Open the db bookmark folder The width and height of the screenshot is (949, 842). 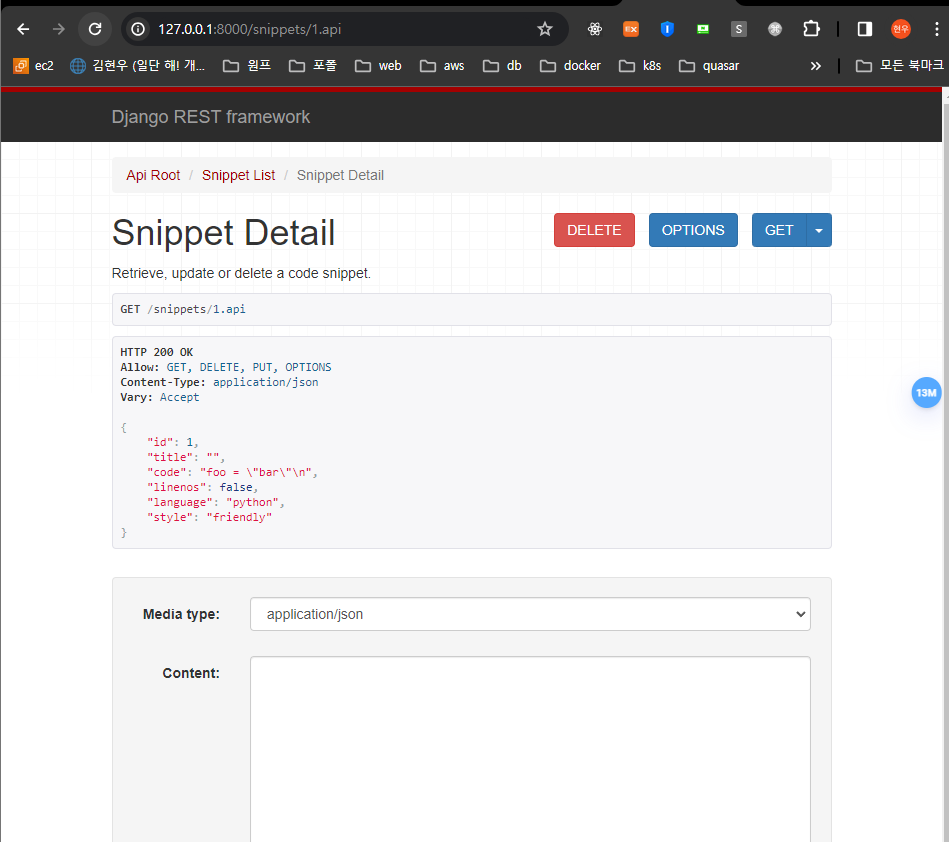(x=502, y=65)
